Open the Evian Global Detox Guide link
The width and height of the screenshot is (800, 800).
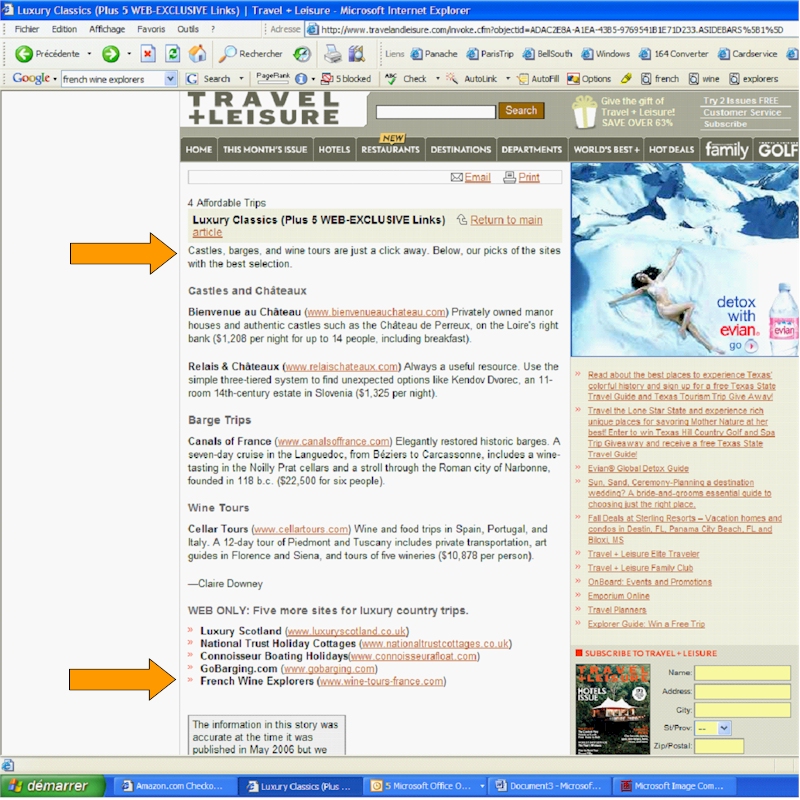click(x=638, y=468)
